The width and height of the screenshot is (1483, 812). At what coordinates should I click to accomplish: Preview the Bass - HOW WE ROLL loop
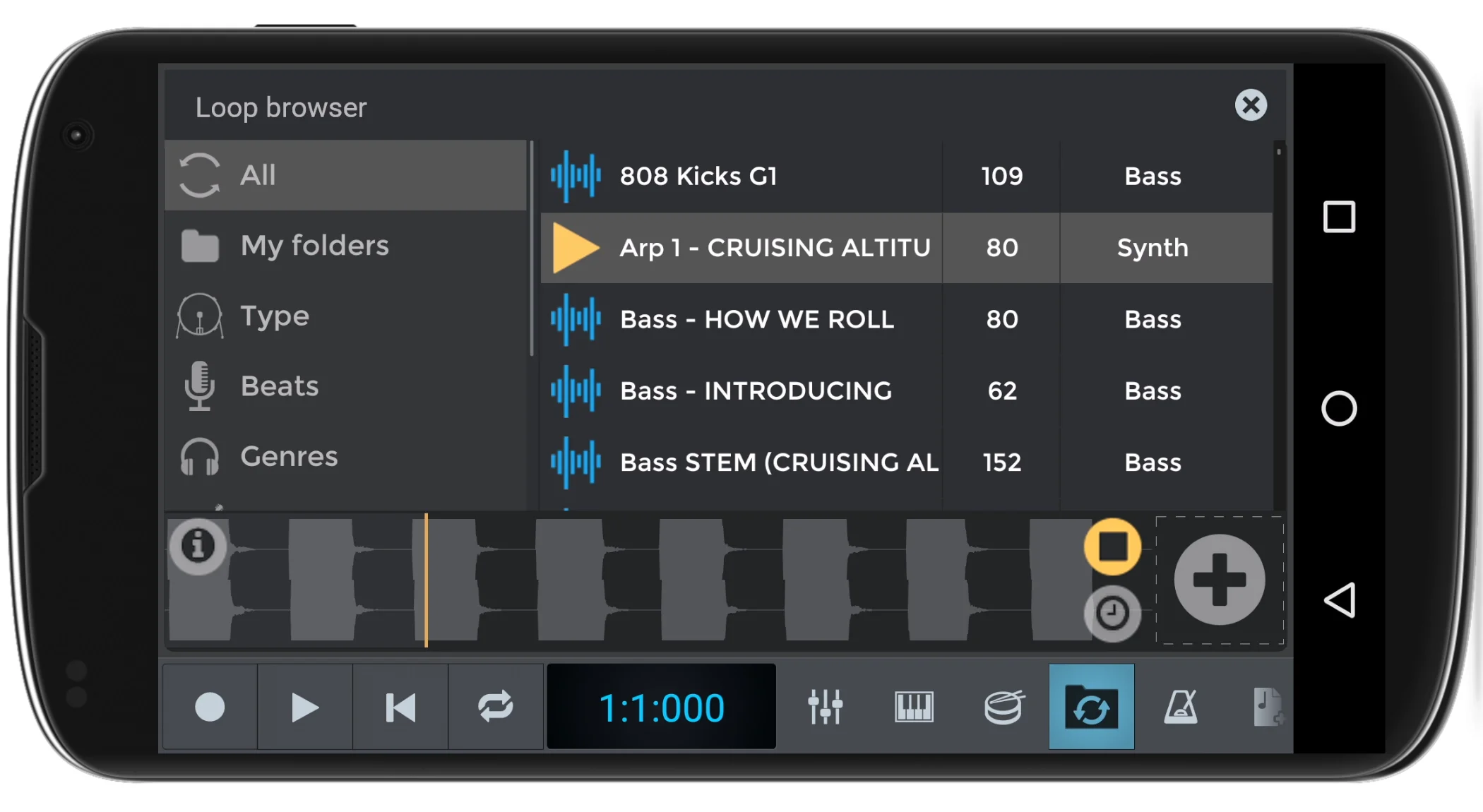(x=756, y=319)
